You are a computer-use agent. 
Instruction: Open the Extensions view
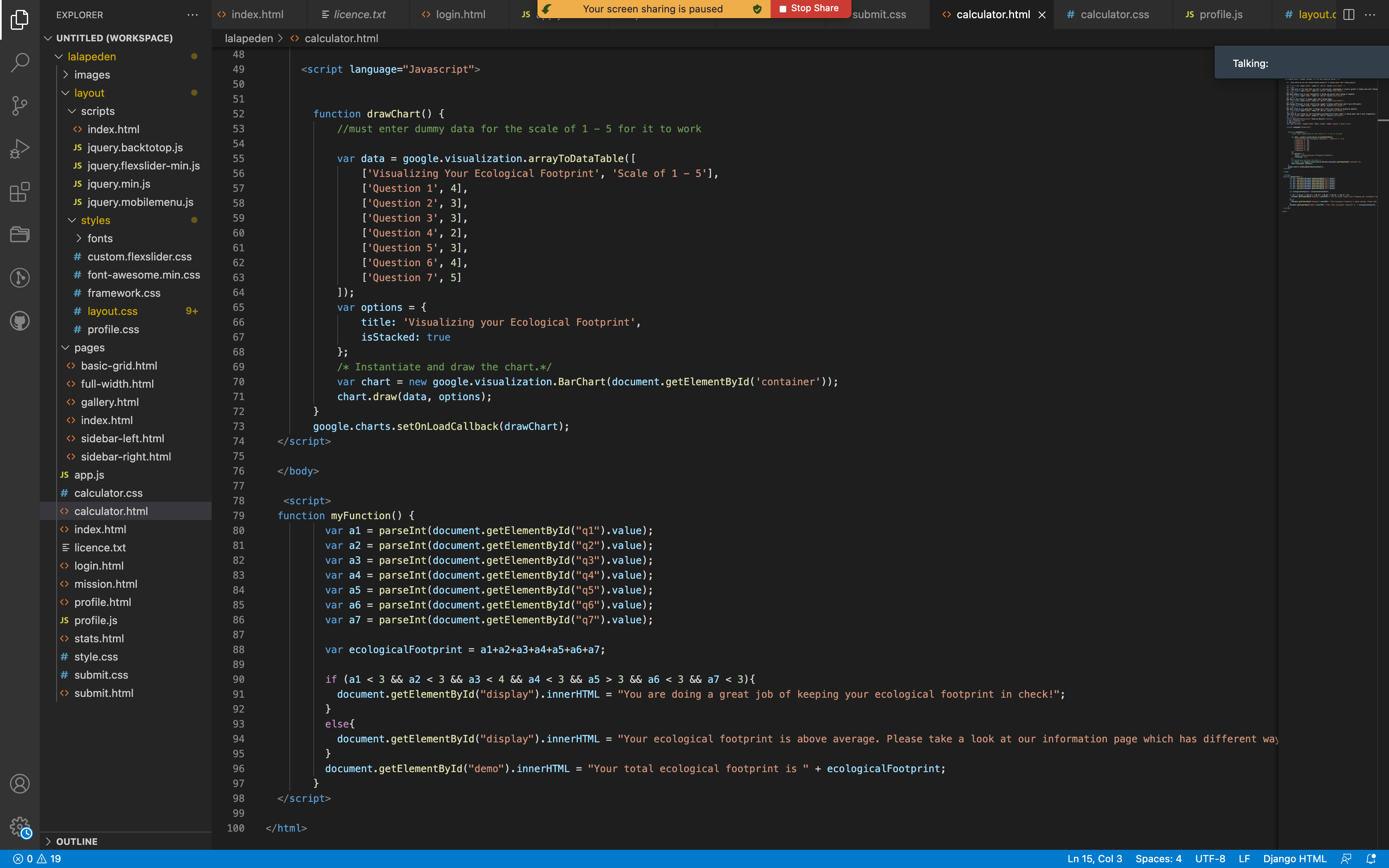point(19,192)
